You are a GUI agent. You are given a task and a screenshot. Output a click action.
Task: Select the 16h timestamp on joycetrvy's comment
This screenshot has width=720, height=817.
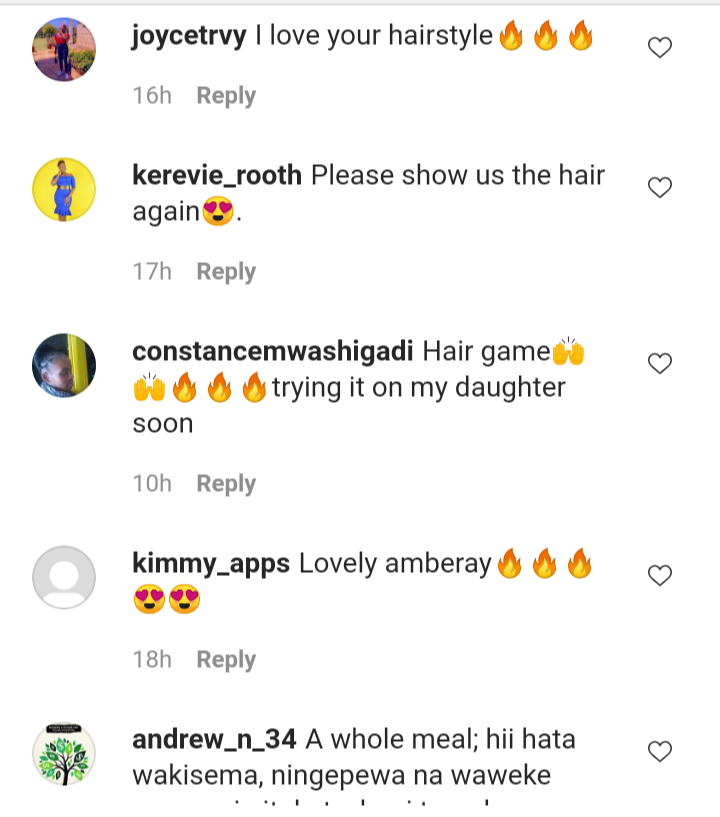point(152,96)
